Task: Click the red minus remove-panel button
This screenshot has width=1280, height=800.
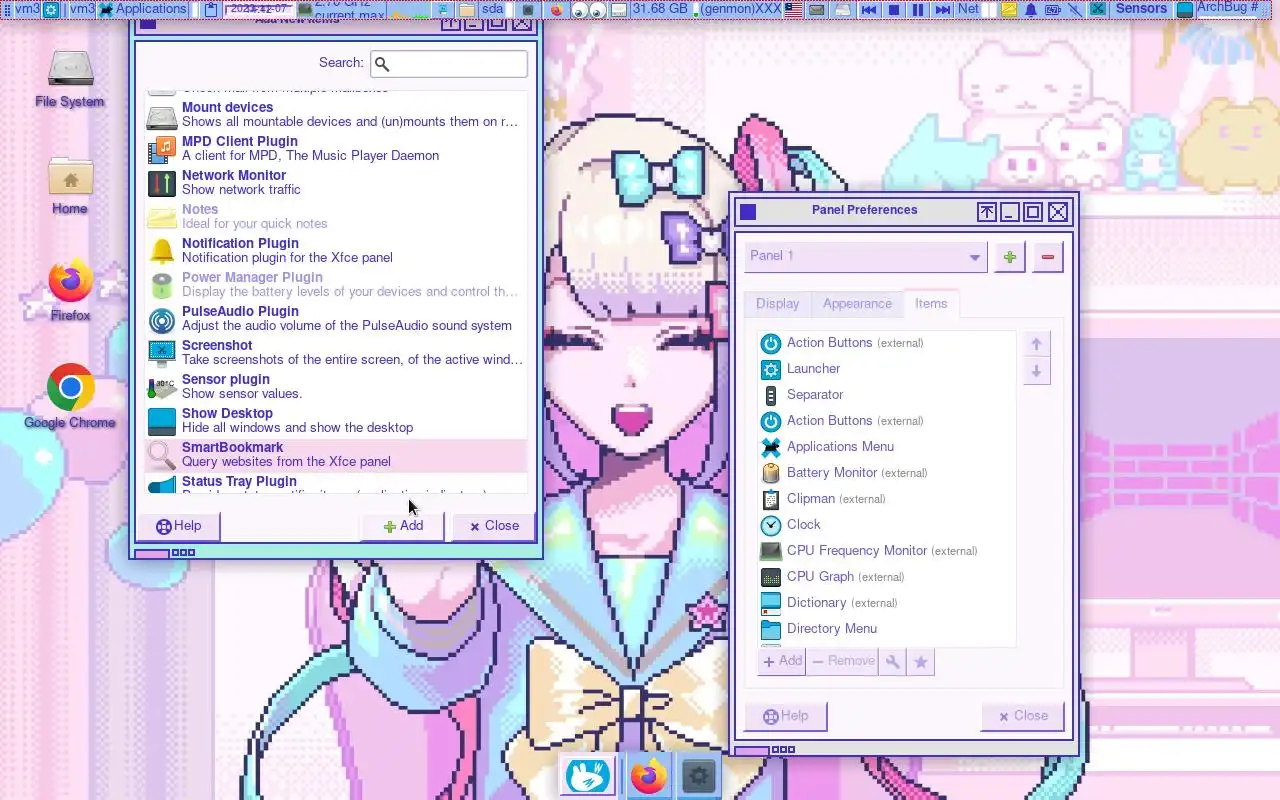Action: (x=1047, y=257)
